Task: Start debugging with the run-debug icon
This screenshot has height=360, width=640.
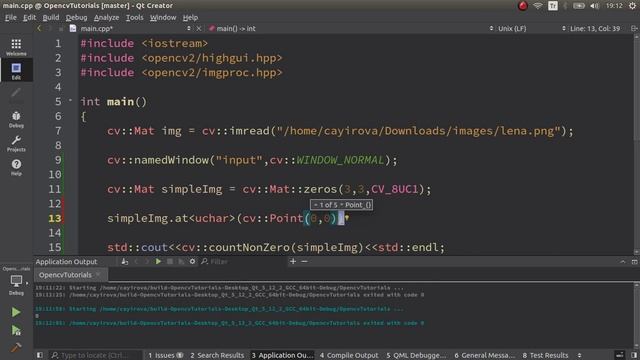Action: point(16,330)
